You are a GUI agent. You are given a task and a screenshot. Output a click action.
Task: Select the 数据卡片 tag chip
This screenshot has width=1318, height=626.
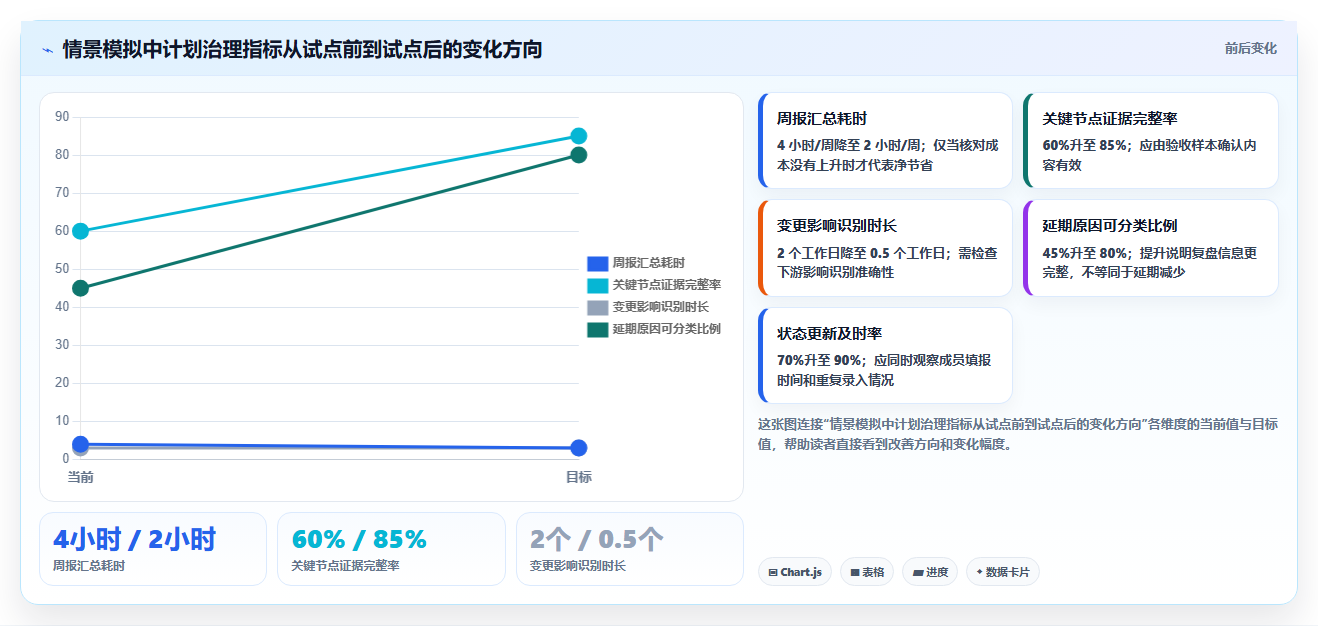(x=1003, y=572)
